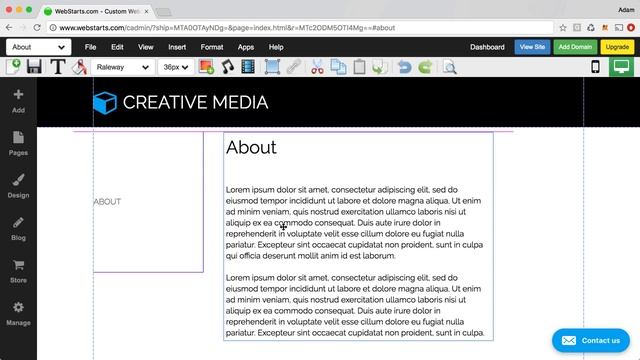
Task: Click the blue cube logo image
Action: pyautogui.click(x=105, y=103)
